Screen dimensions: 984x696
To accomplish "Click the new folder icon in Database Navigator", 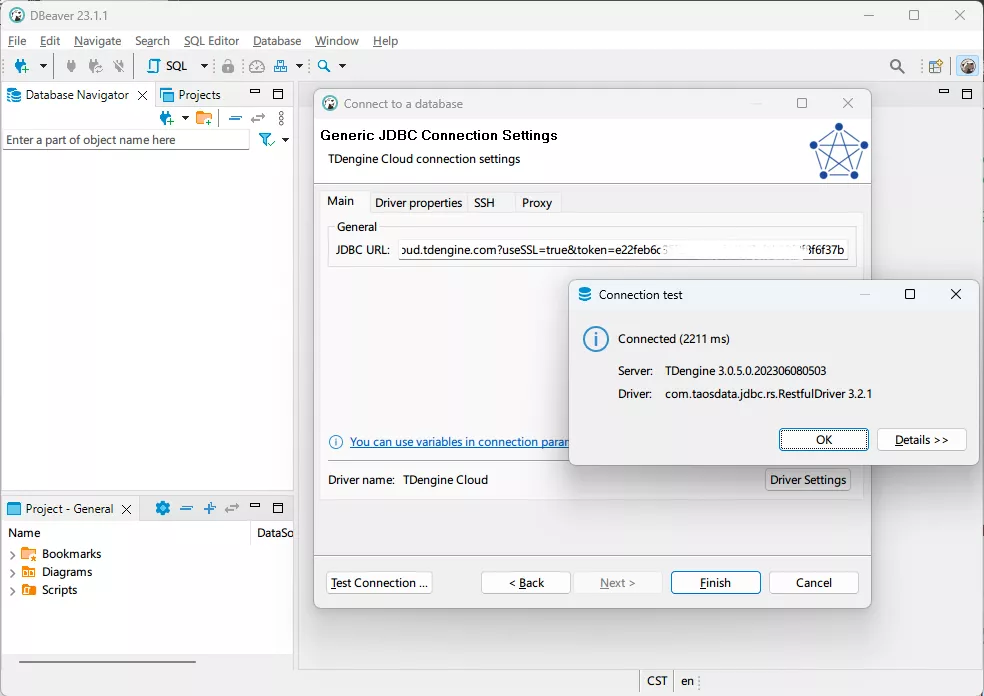I will tap(204, 118).
